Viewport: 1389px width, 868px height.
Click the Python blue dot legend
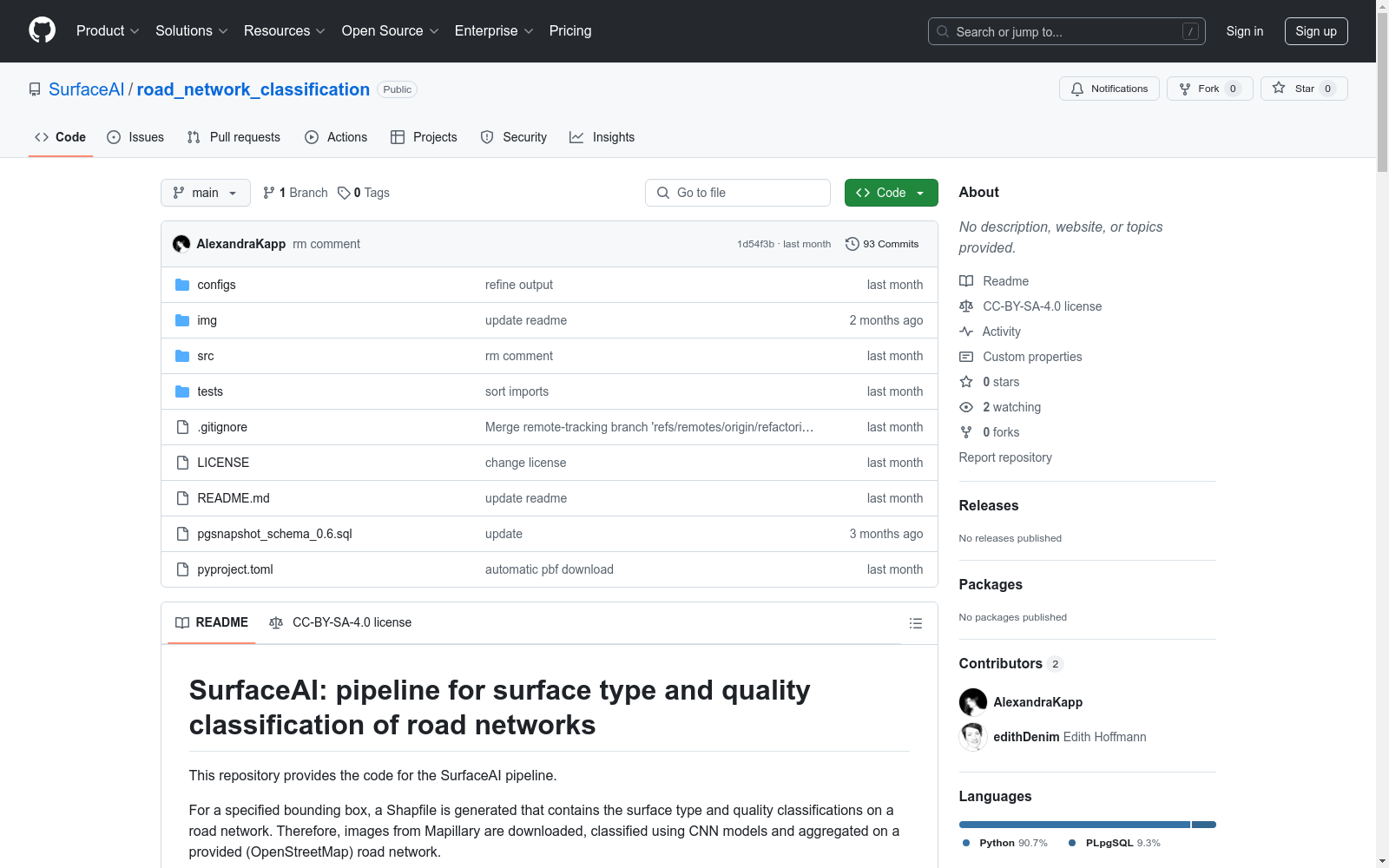point(966,843)
